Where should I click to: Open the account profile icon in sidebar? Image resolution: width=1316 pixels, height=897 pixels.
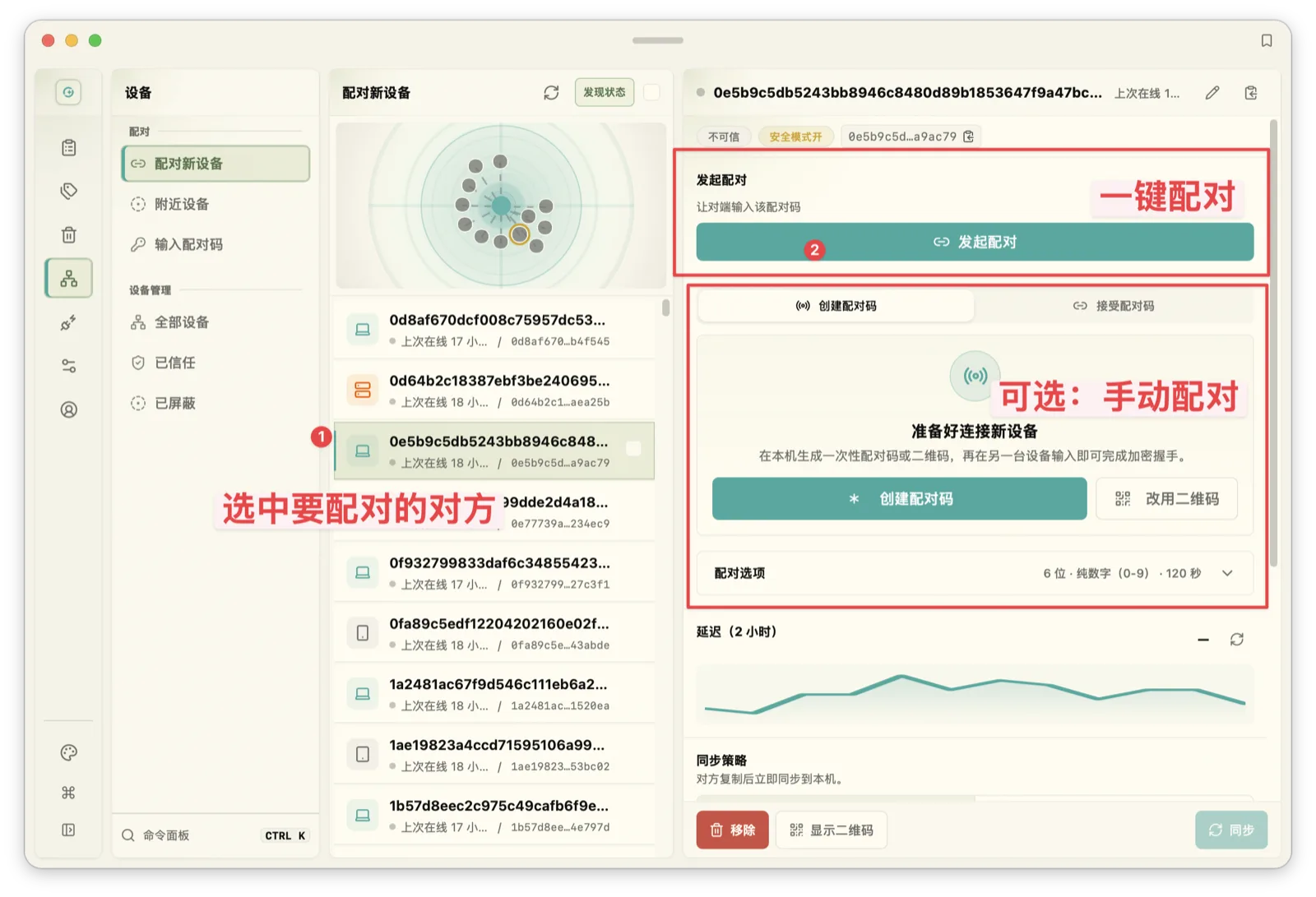[x=69, y=409]
